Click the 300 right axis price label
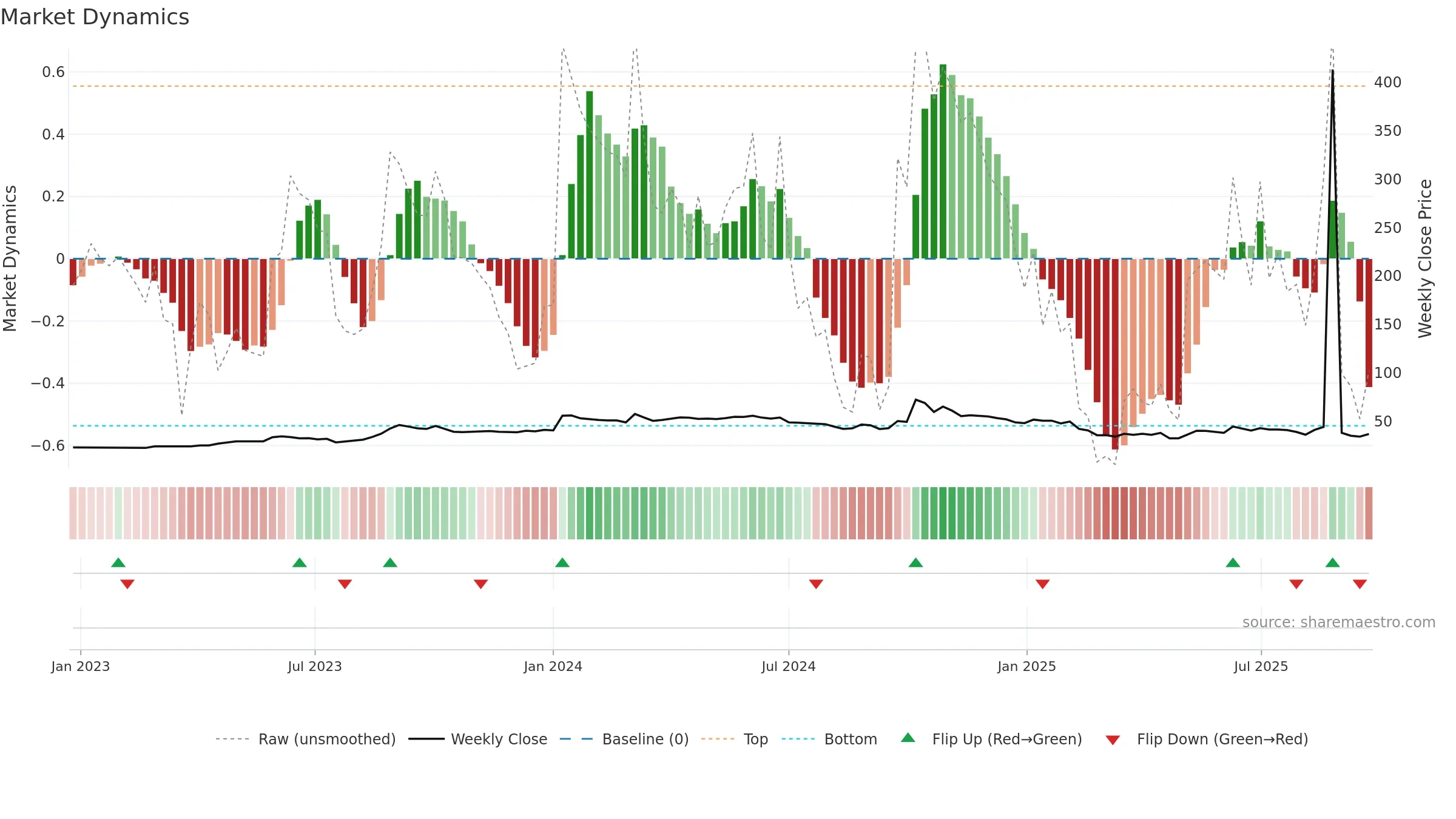The image size is (1456, 819). pos(1388,180)
